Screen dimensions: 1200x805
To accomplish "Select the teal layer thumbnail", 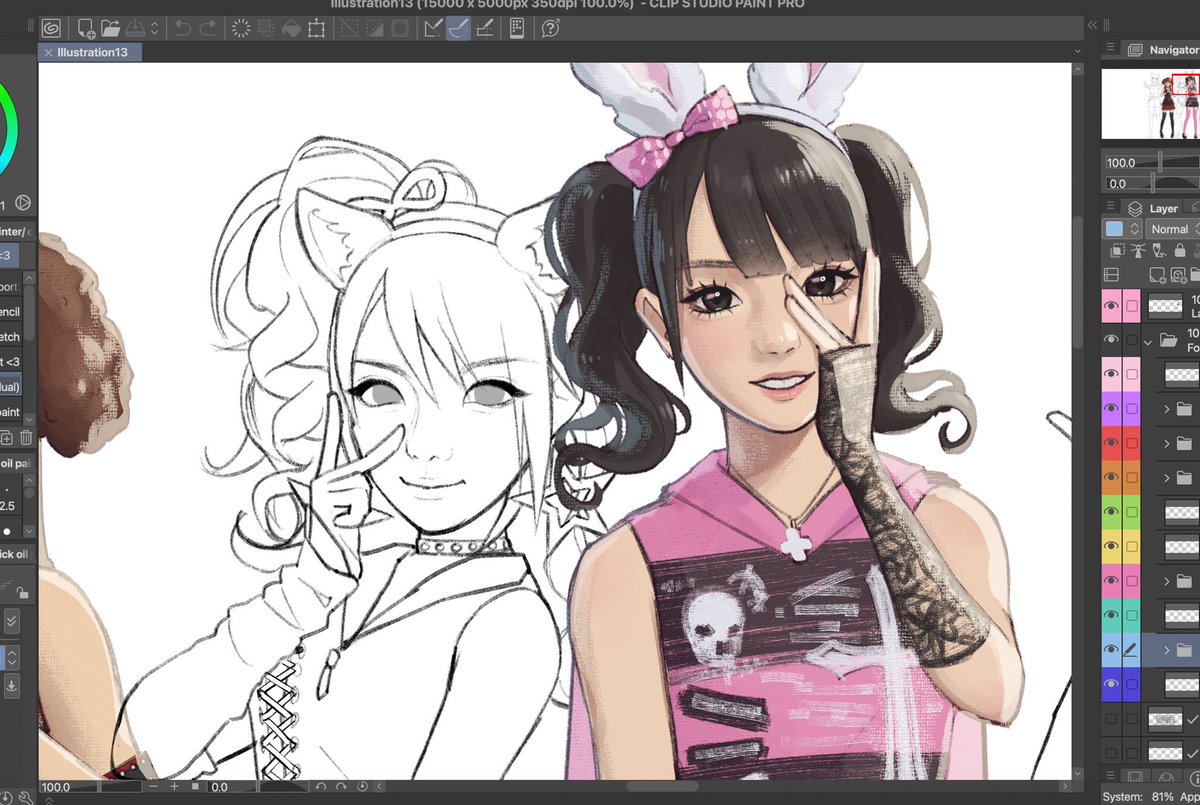I will (1183, 615).
